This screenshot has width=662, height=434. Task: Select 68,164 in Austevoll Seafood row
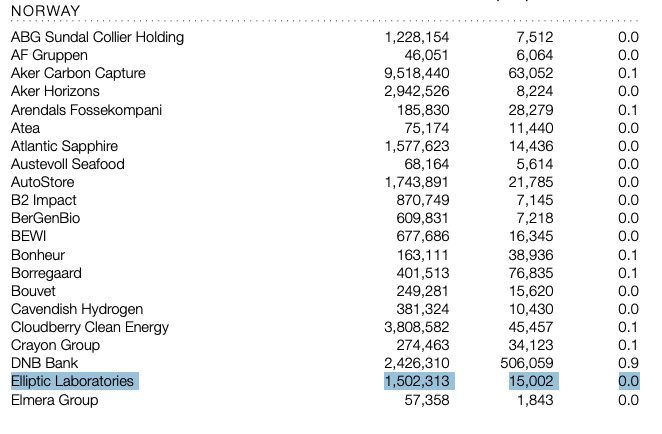pyautogui.click(x=427, y=164)
